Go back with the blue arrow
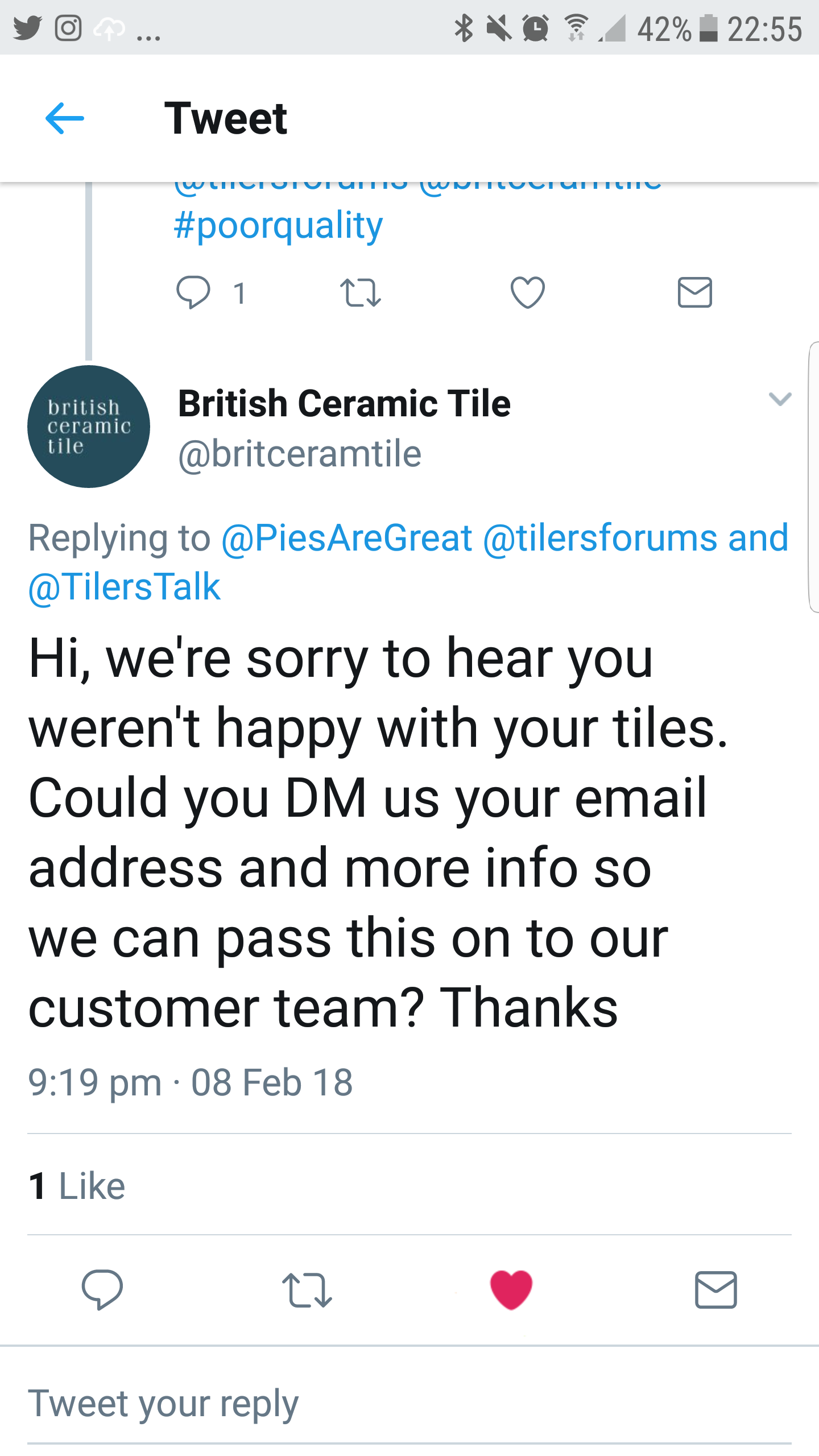819x1456 pixels. [x=65, y=118]
